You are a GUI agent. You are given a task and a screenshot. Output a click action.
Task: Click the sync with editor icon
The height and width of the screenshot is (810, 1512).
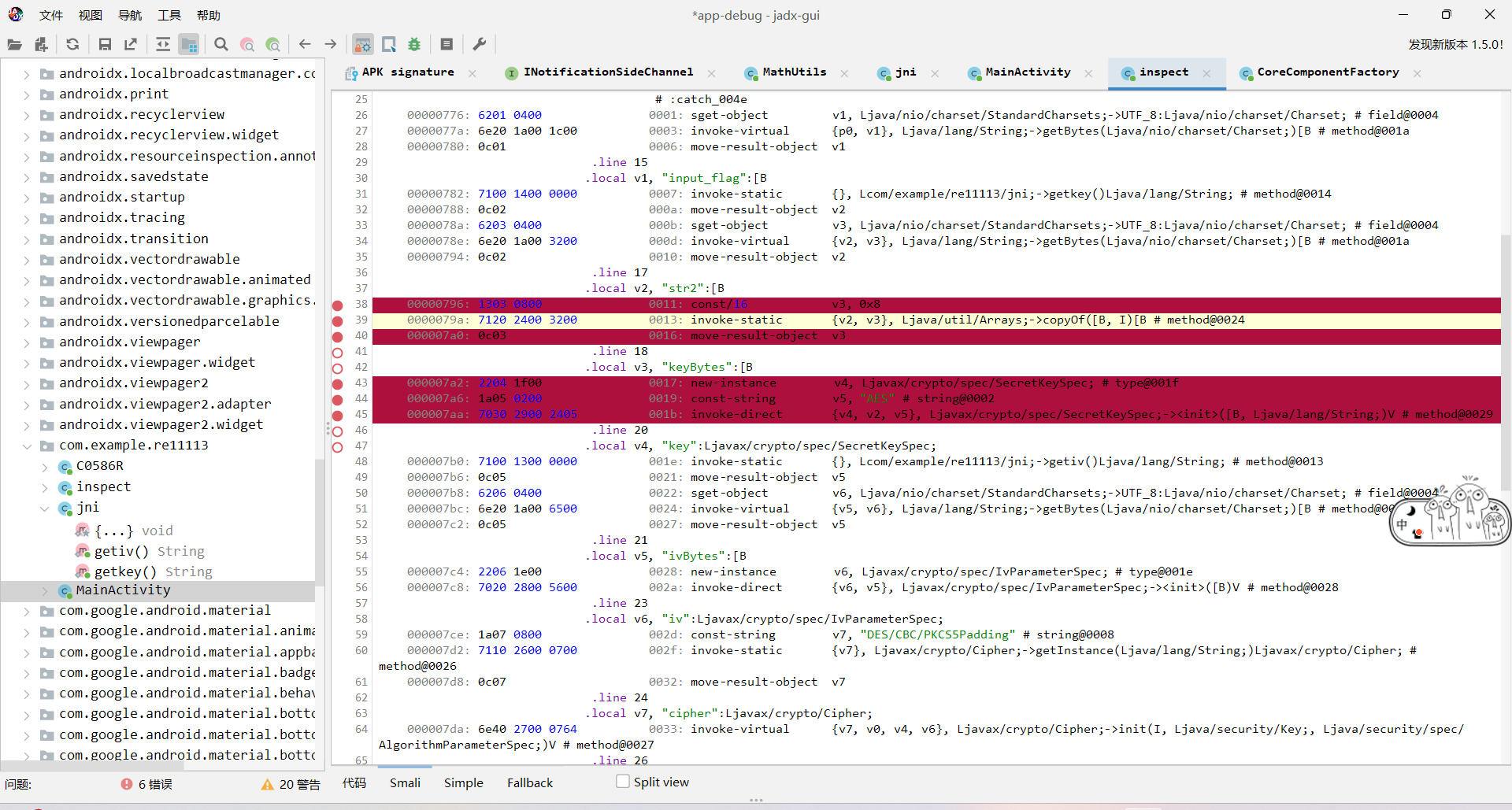tap(163, 44)
